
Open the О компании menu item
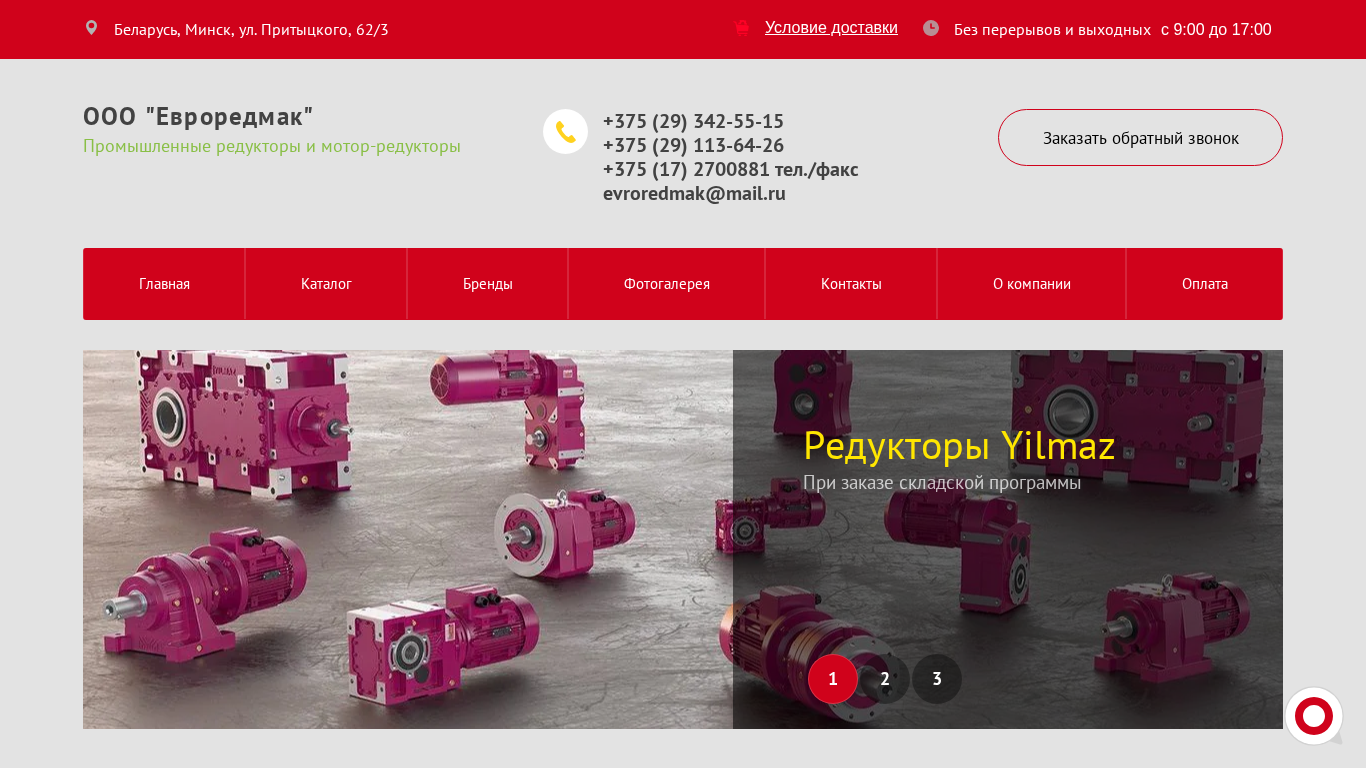tap(1032, 284)
